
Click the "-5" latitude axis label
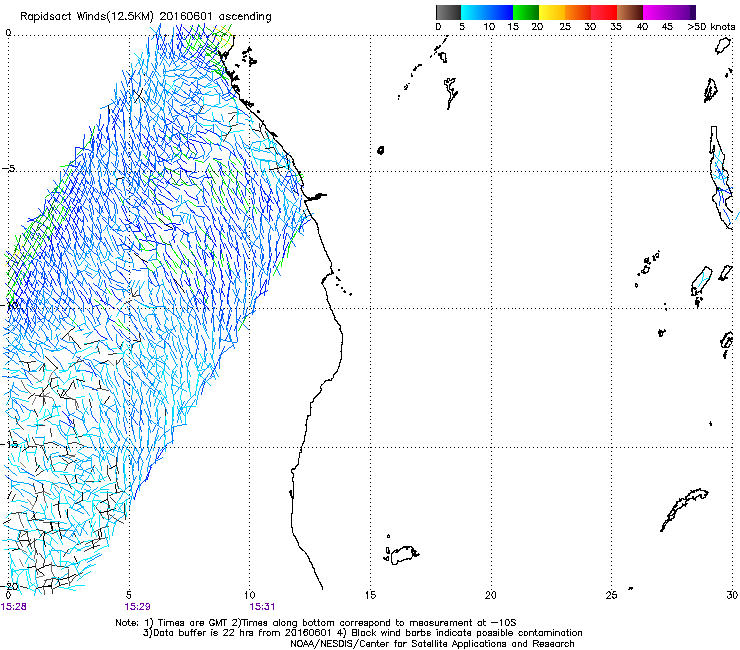pyautogui.click(x=9, y=169)
